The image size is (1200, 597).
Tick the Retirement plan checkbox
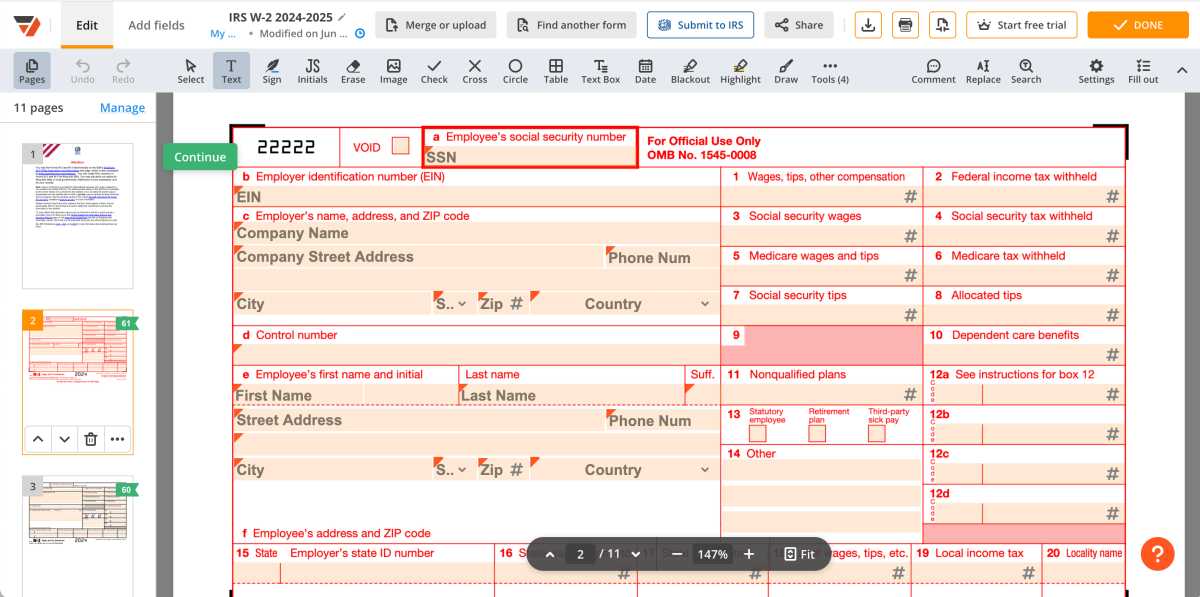click(817, 434)
